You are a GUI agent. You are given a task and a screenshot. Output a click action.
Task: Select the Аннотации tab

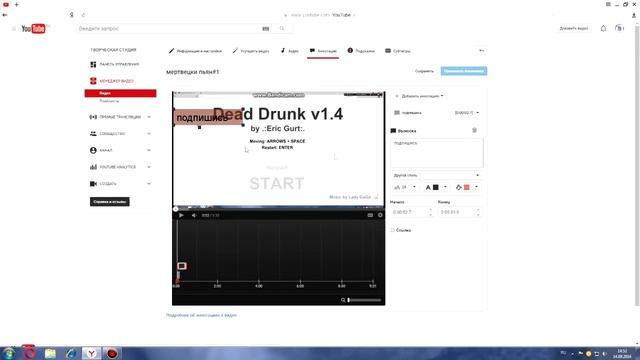[323, 51]
